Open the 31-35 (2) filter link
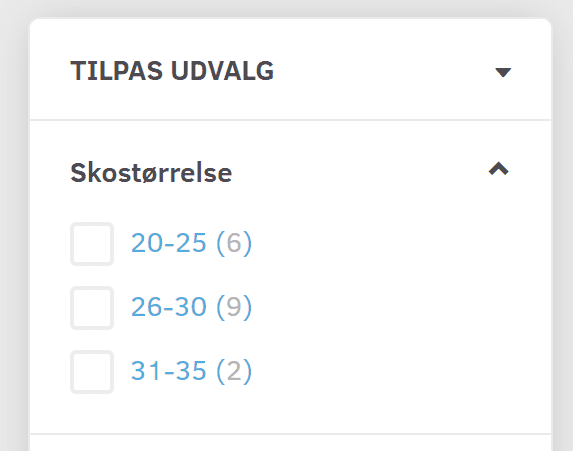The image size is (573, 451). 191,371
